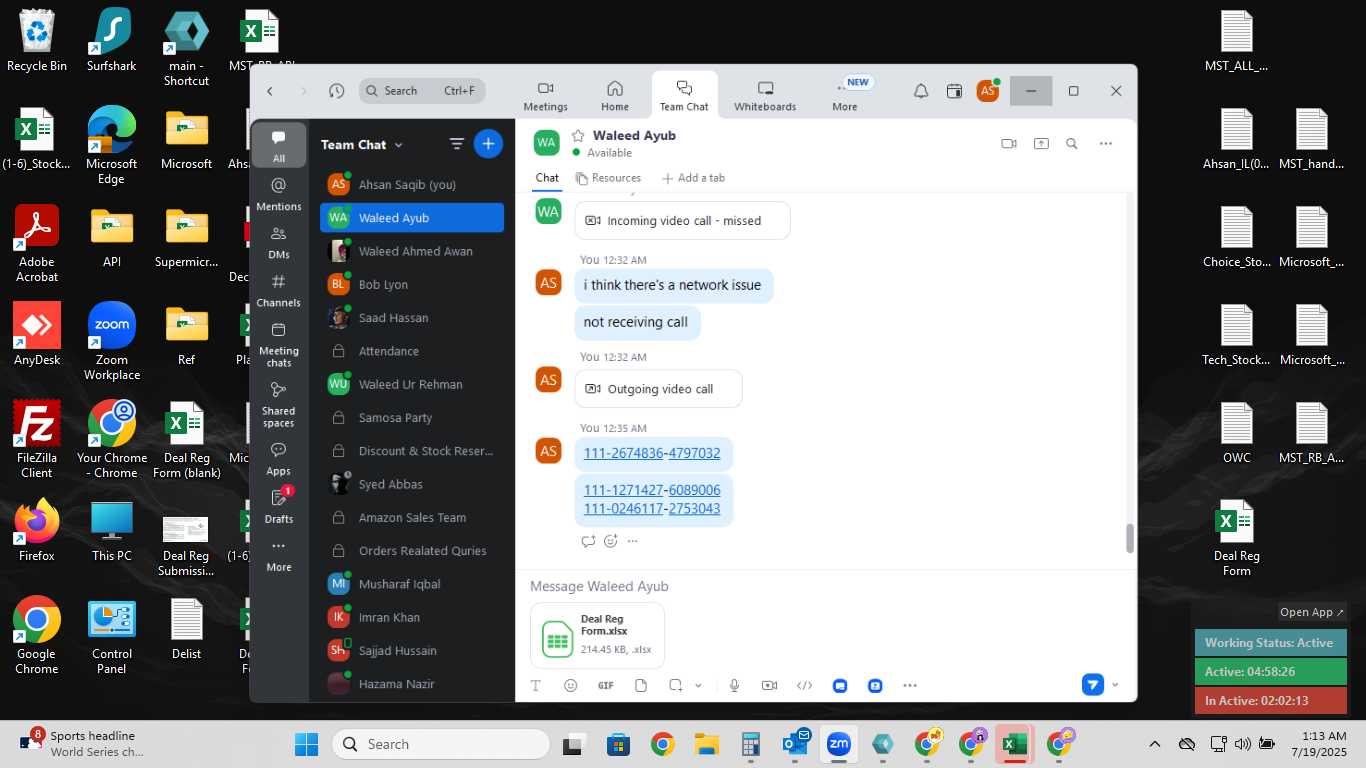The image size is (1366, 768).
Task: Click the Outgoing video call message
Action: (x=658, y=389)
